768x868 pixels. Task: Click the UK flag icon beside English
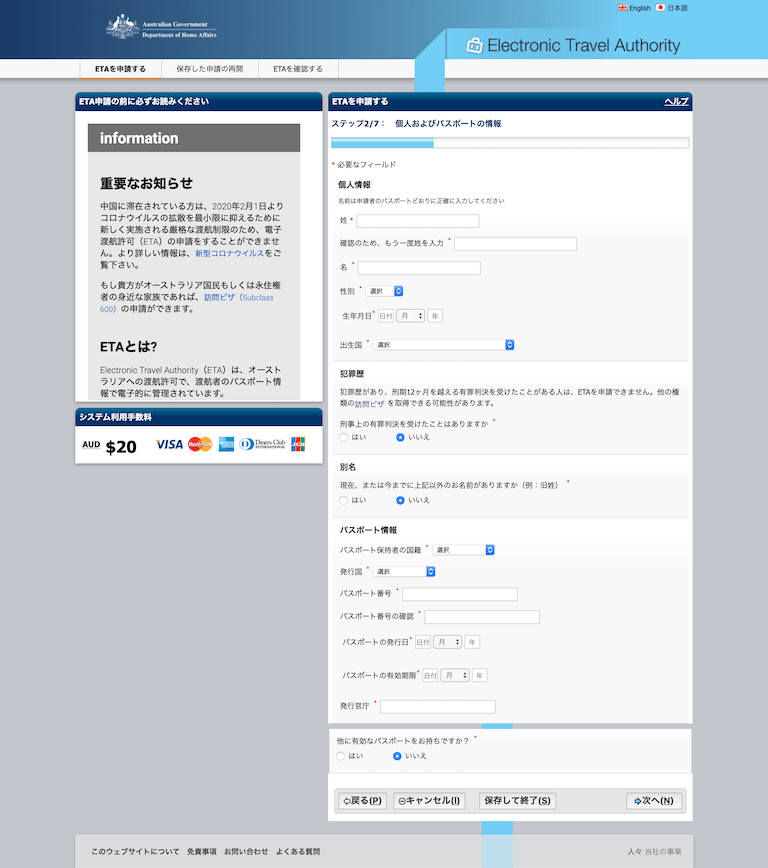(622, 8)
